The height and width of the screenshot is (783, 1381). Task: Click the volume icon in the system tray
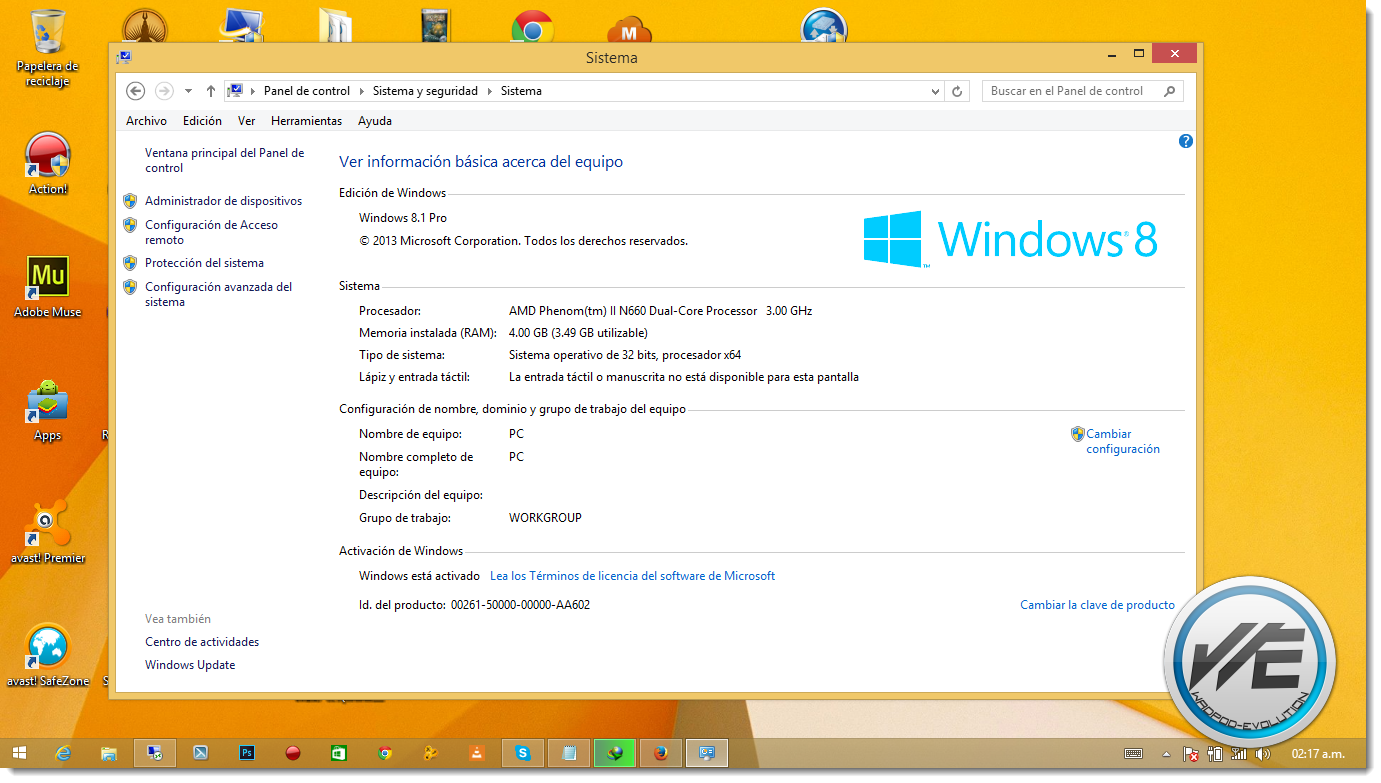tap(1263, 753)
